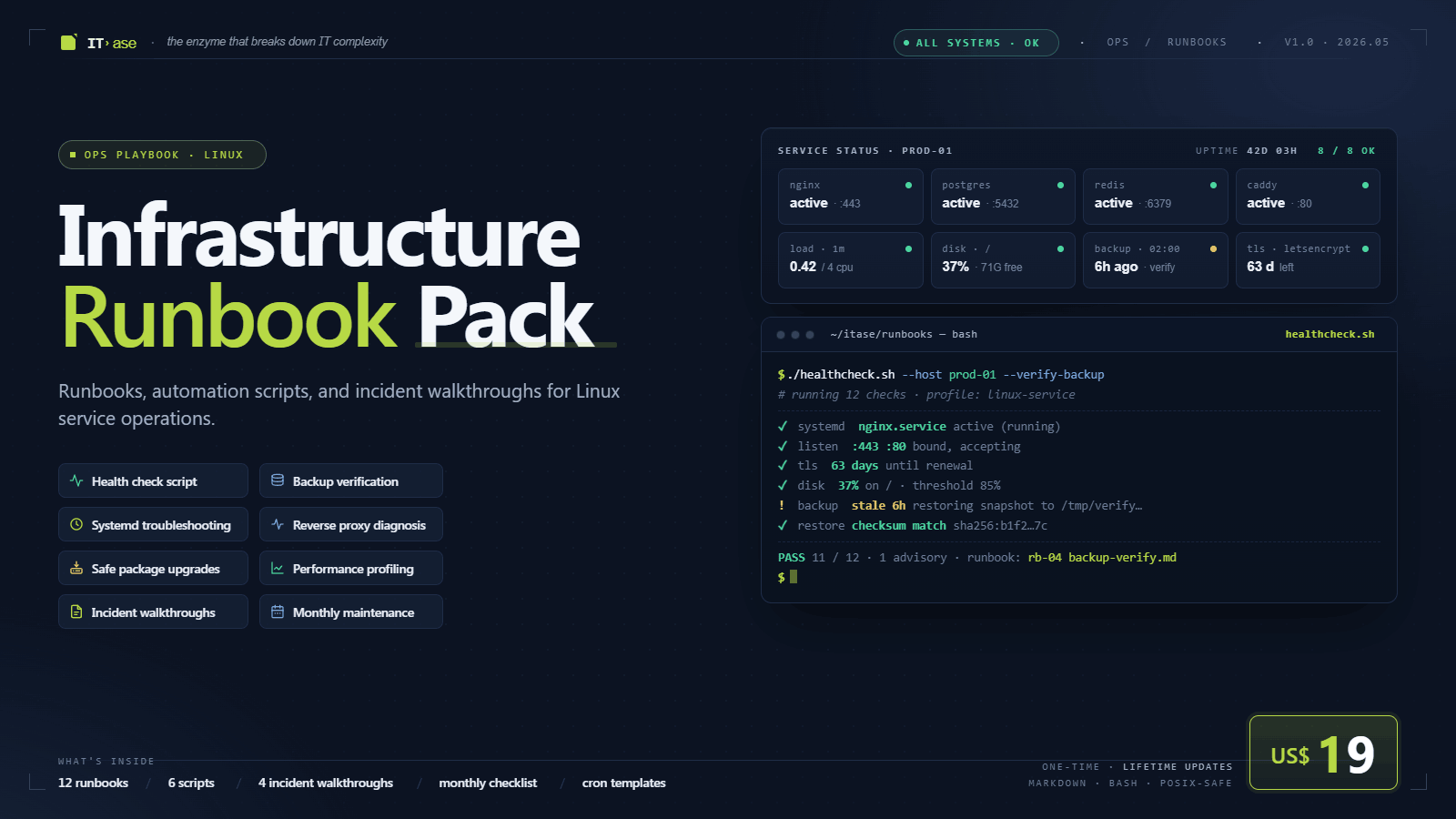Click the exclamation mark on backup line
1456x819 pixels.
click(x=782, y=505)
